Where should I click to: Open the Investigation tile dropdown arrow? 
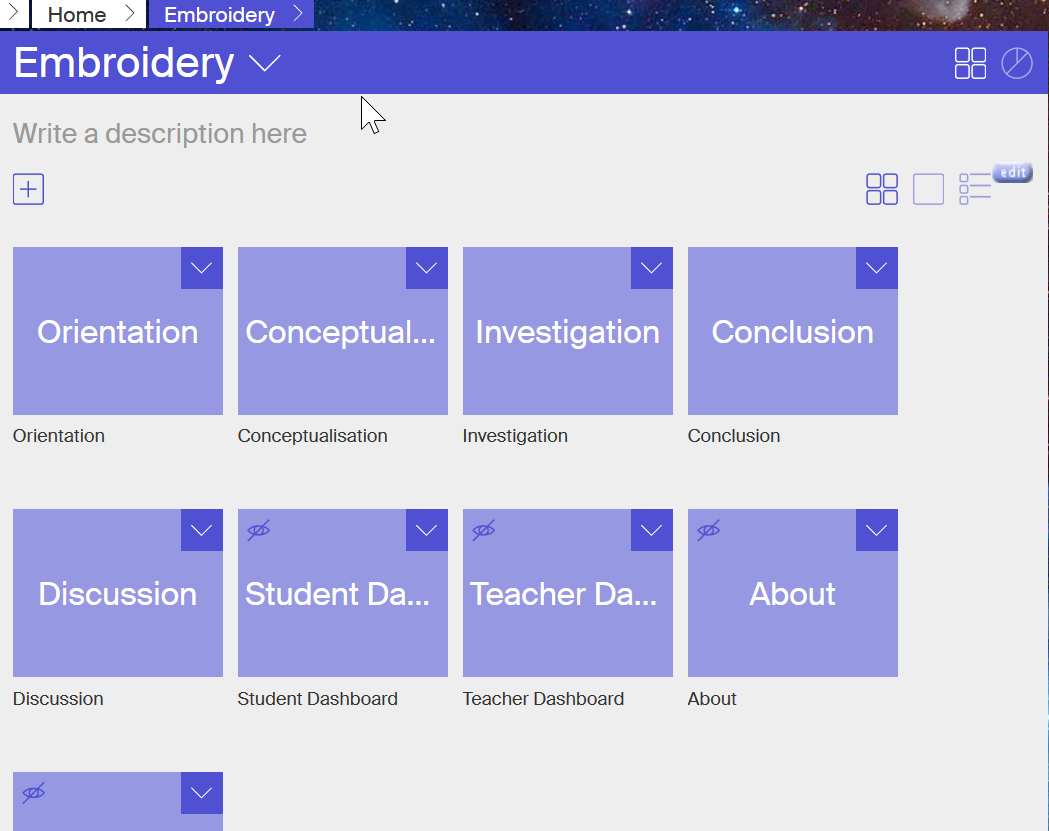click(x=652, y=268)
